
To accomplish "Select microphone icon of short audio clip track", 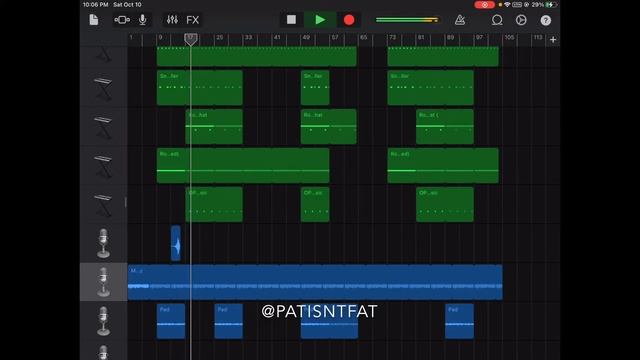I will [103, 243].
